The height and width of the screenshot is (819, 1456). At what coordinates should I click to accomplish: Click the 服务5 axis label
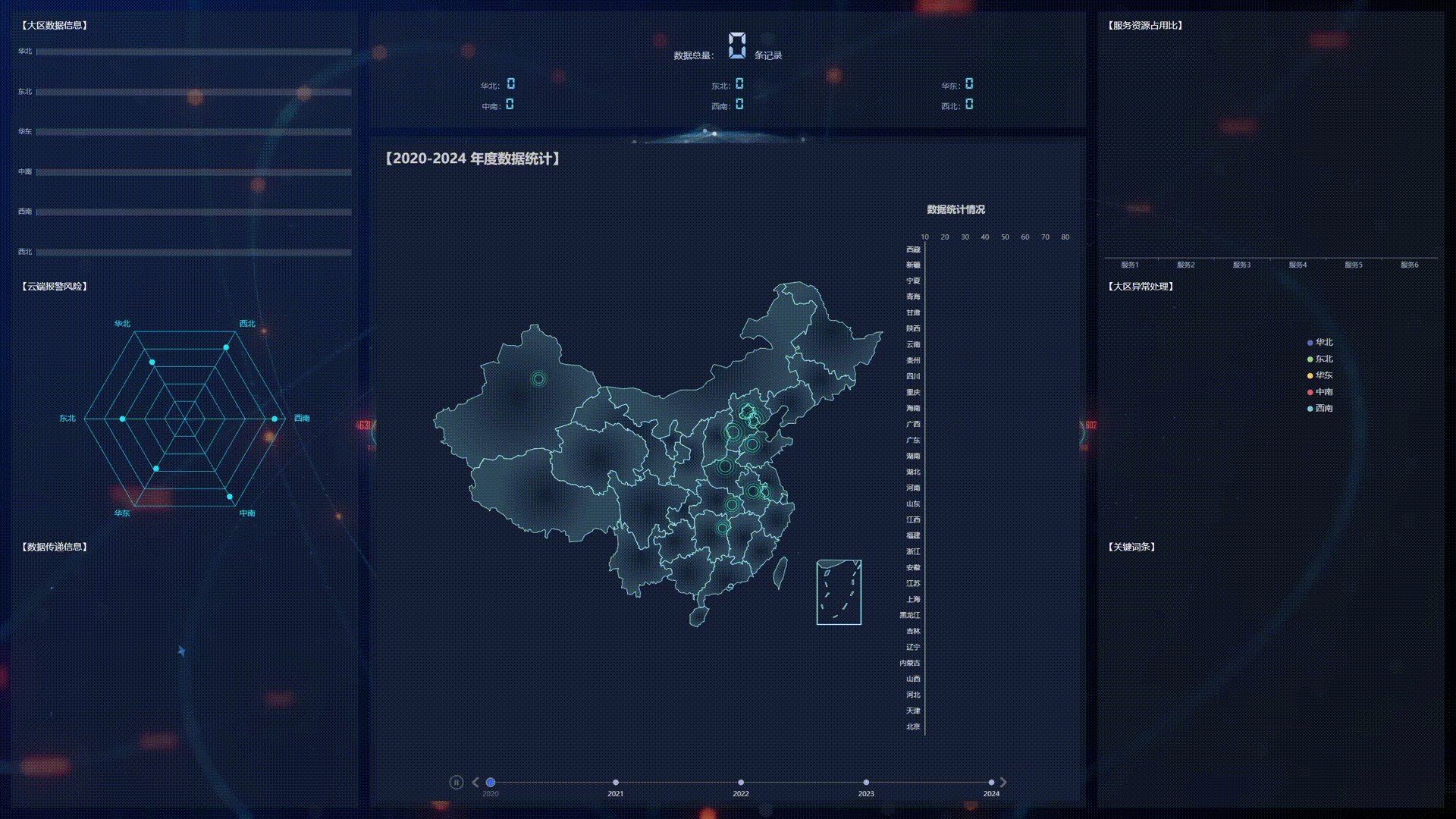[x=1354, y=265]
